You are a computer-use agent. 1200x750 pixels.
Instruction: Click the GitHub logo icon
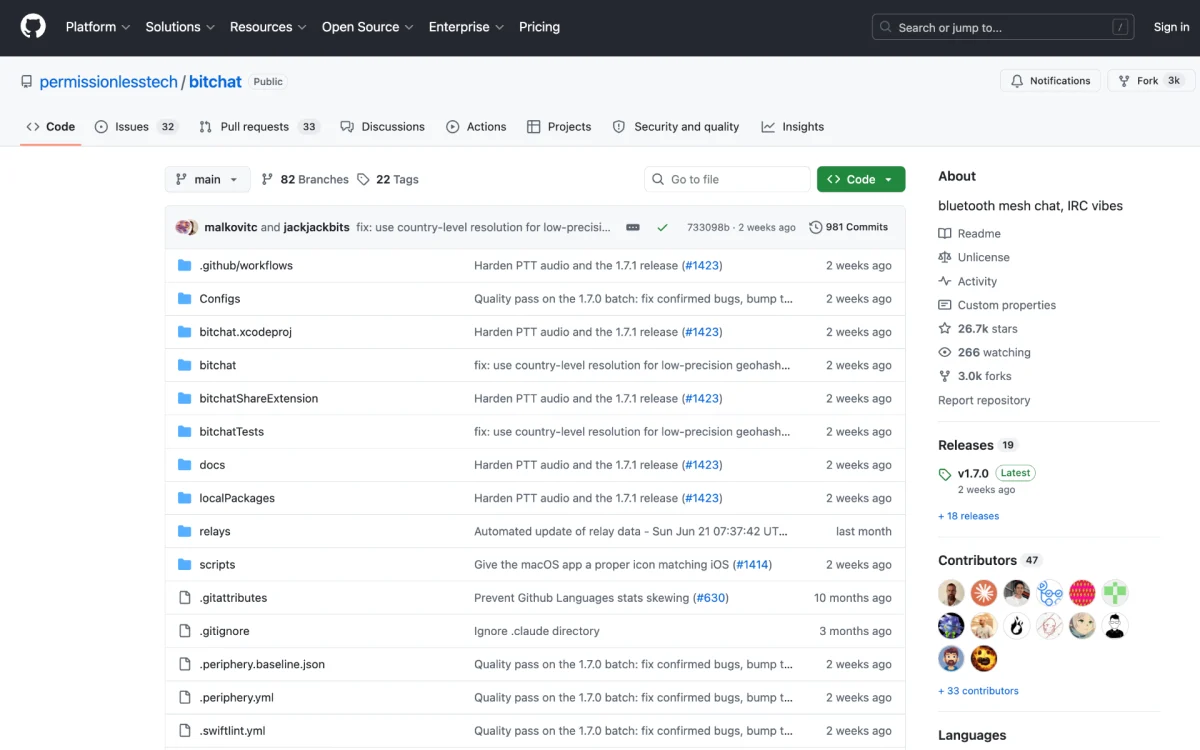coord(33,27)
